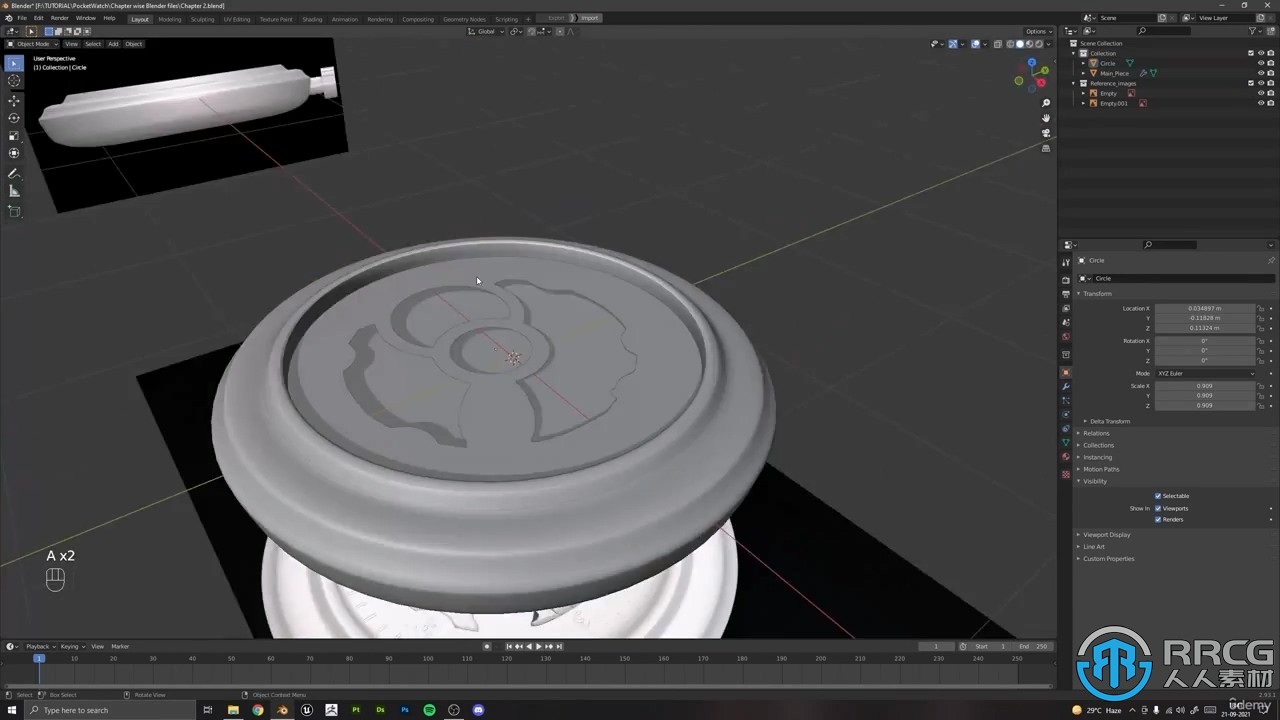Viewport: 1280px width, 720px height.
Task: Click the Location X value field
Action: [x=1205, y=308]
